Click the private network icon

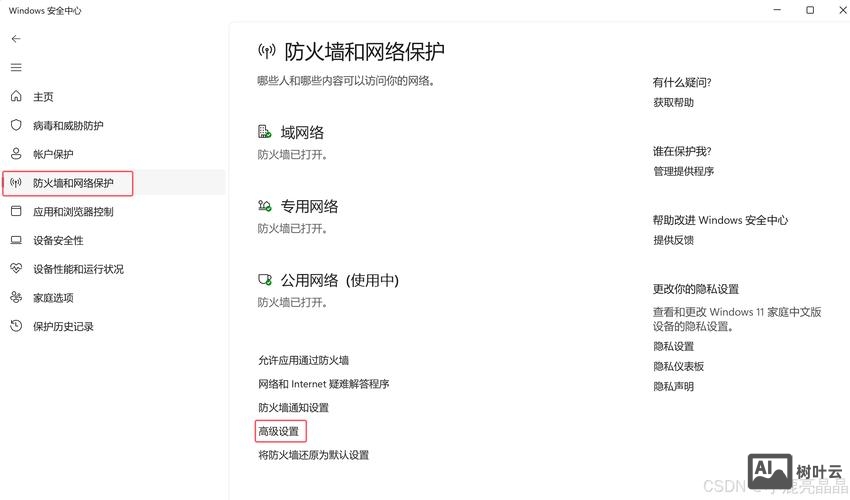(x=265, y=206)
